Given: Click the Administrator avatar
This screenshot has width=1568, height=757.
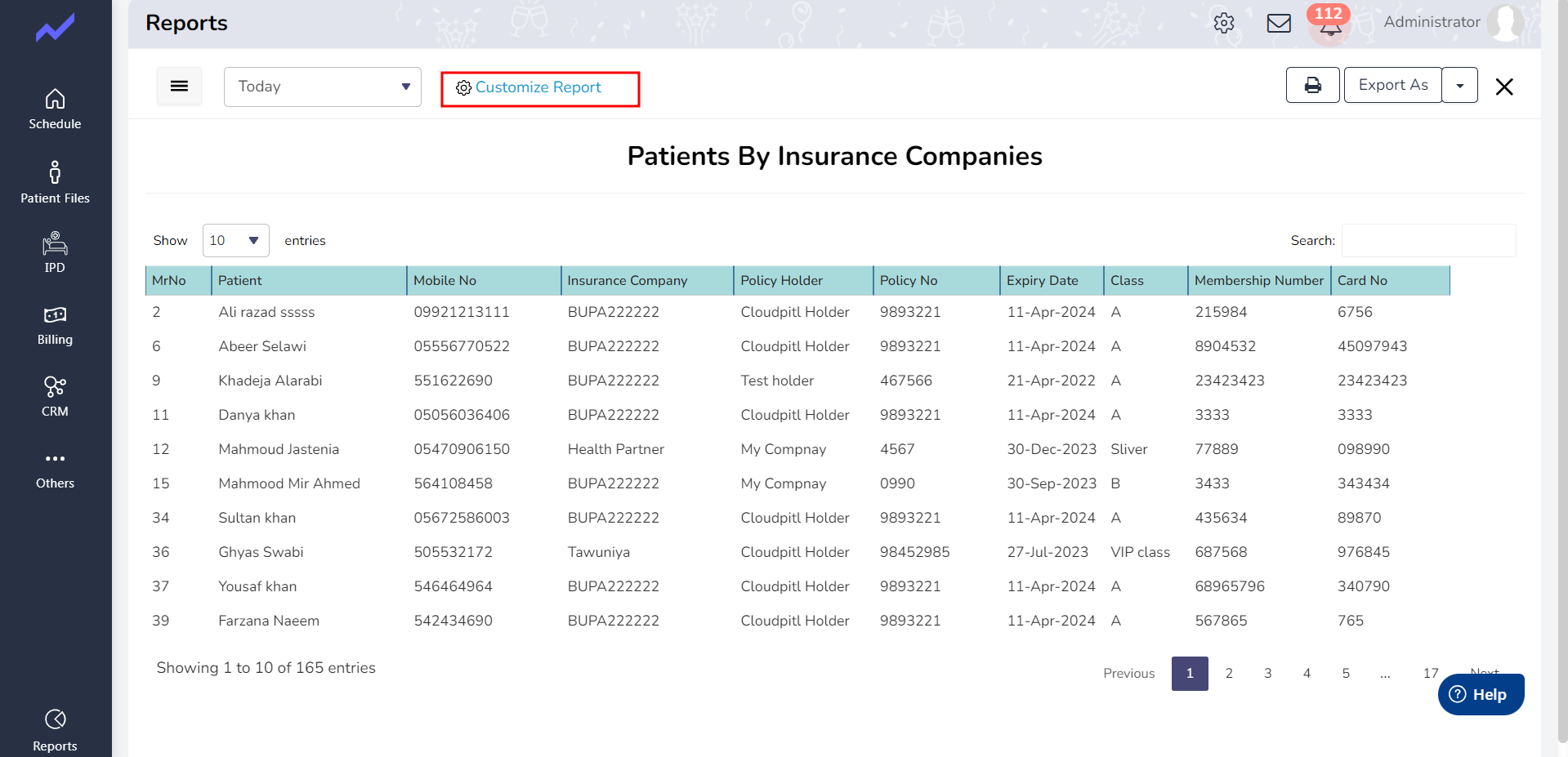Looking at the screenshot, I should tap(1505, 22).
